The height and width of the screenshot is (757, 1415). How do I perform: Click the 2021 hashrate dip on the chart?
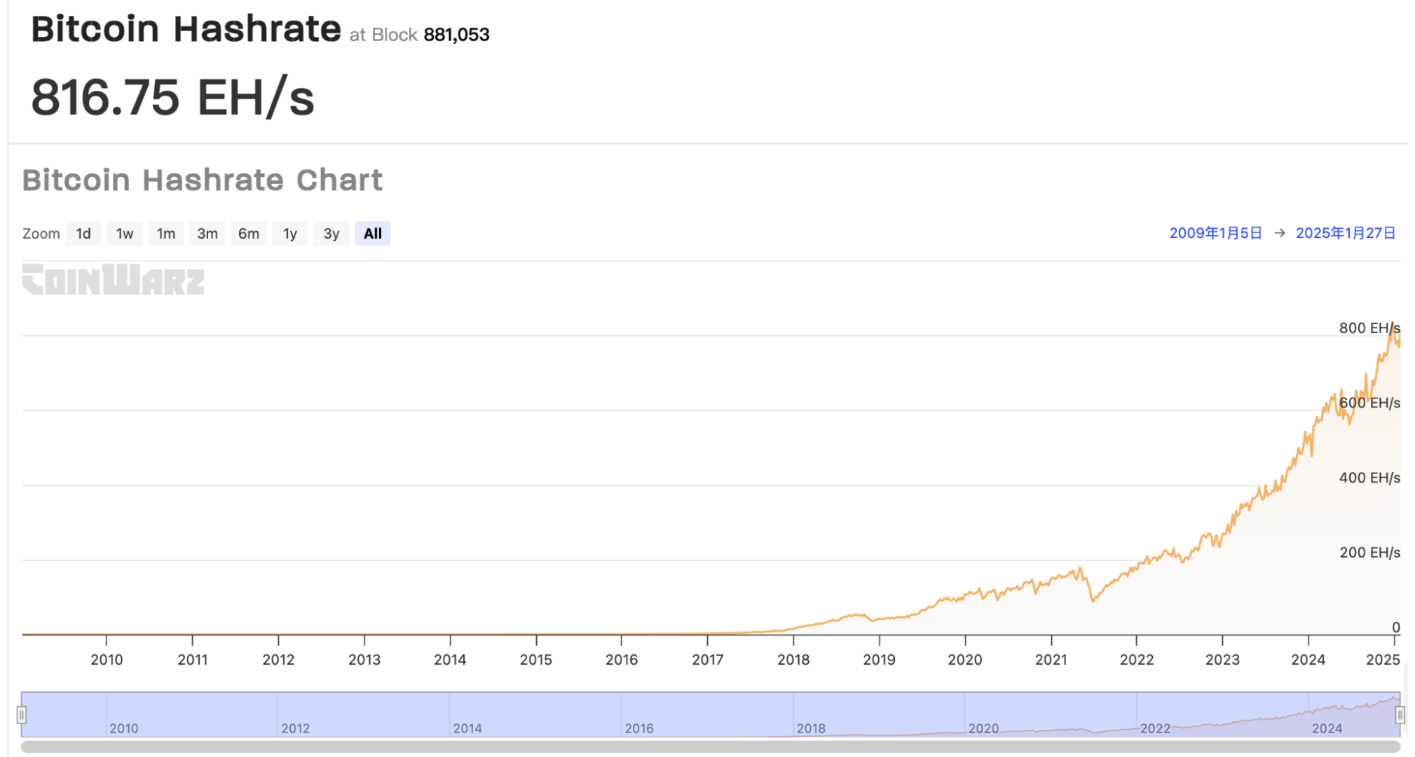[1093, 600]
